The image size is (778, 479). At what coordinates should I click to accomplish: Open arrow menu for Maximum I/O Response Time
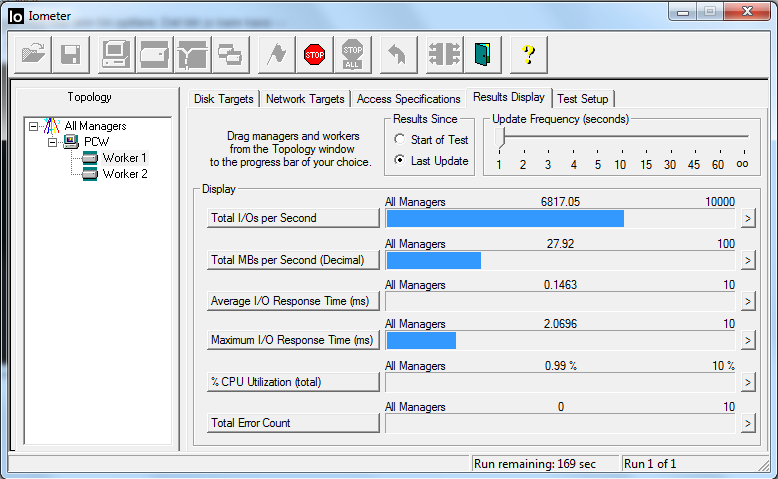[748, 341]
